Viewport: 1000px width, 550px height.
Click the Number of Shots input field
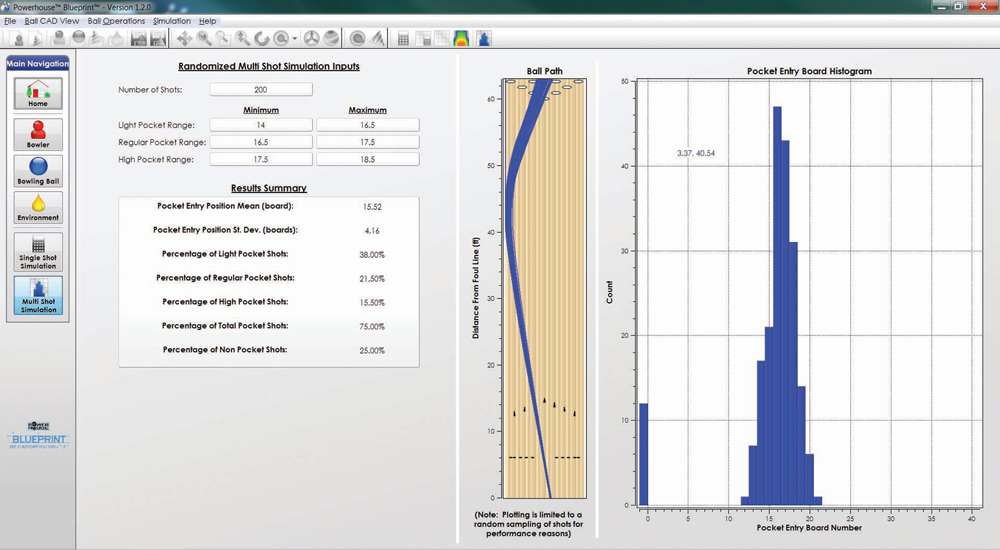click(x=261, y=90)
